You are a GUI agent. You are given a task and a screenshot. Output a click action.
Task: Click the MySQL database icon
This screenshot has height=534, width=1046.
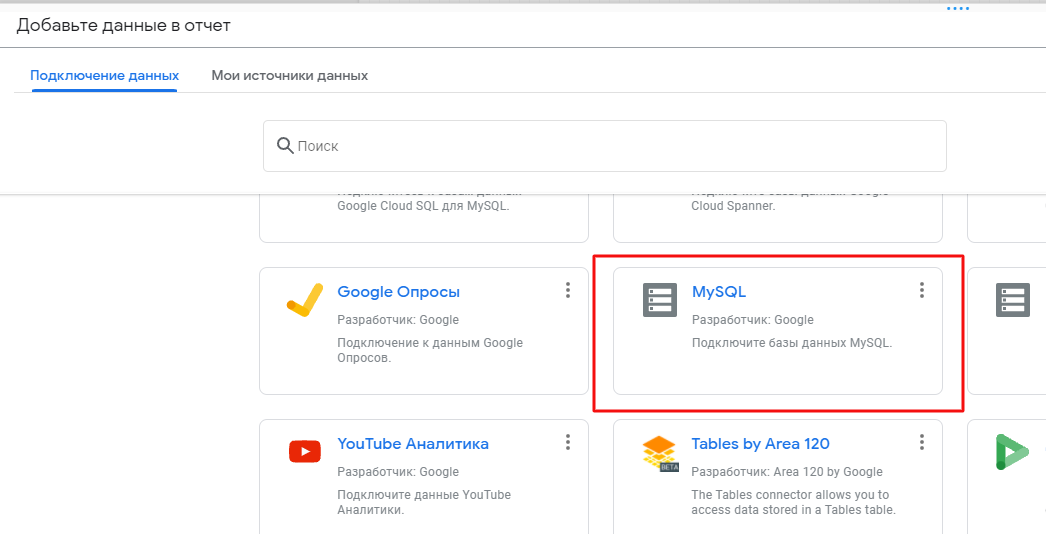(x=659, y=300)
